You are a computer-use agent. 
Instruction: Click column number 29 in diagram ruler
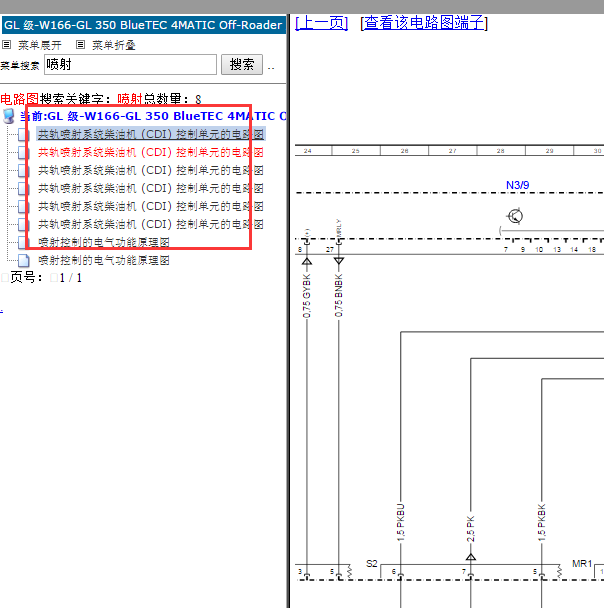pyautogui.click(x=549, y=151)
